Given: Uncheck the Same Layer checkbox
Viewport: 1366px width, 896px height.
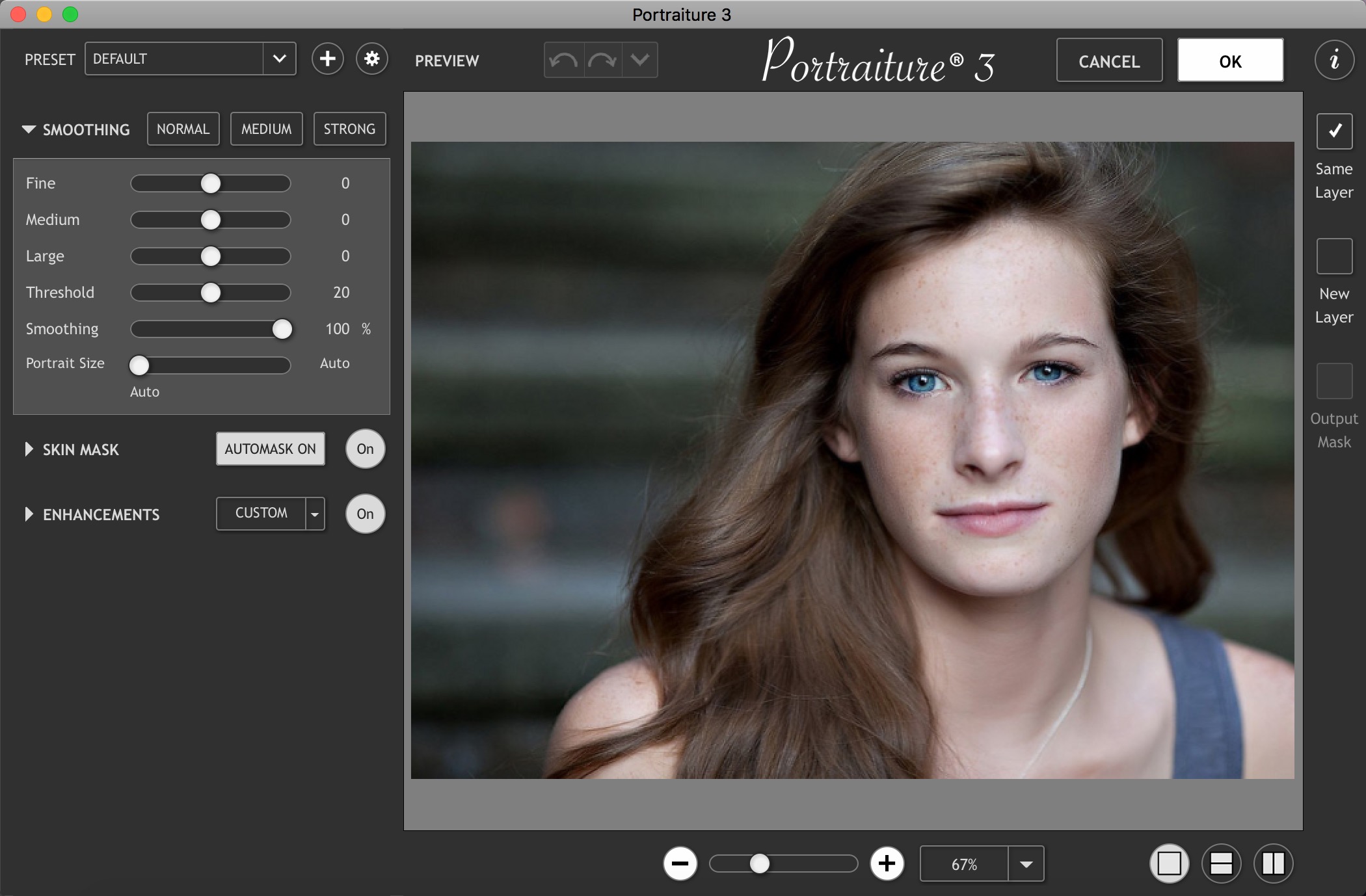Looking at the screenshot, I should coord(1334,131).
